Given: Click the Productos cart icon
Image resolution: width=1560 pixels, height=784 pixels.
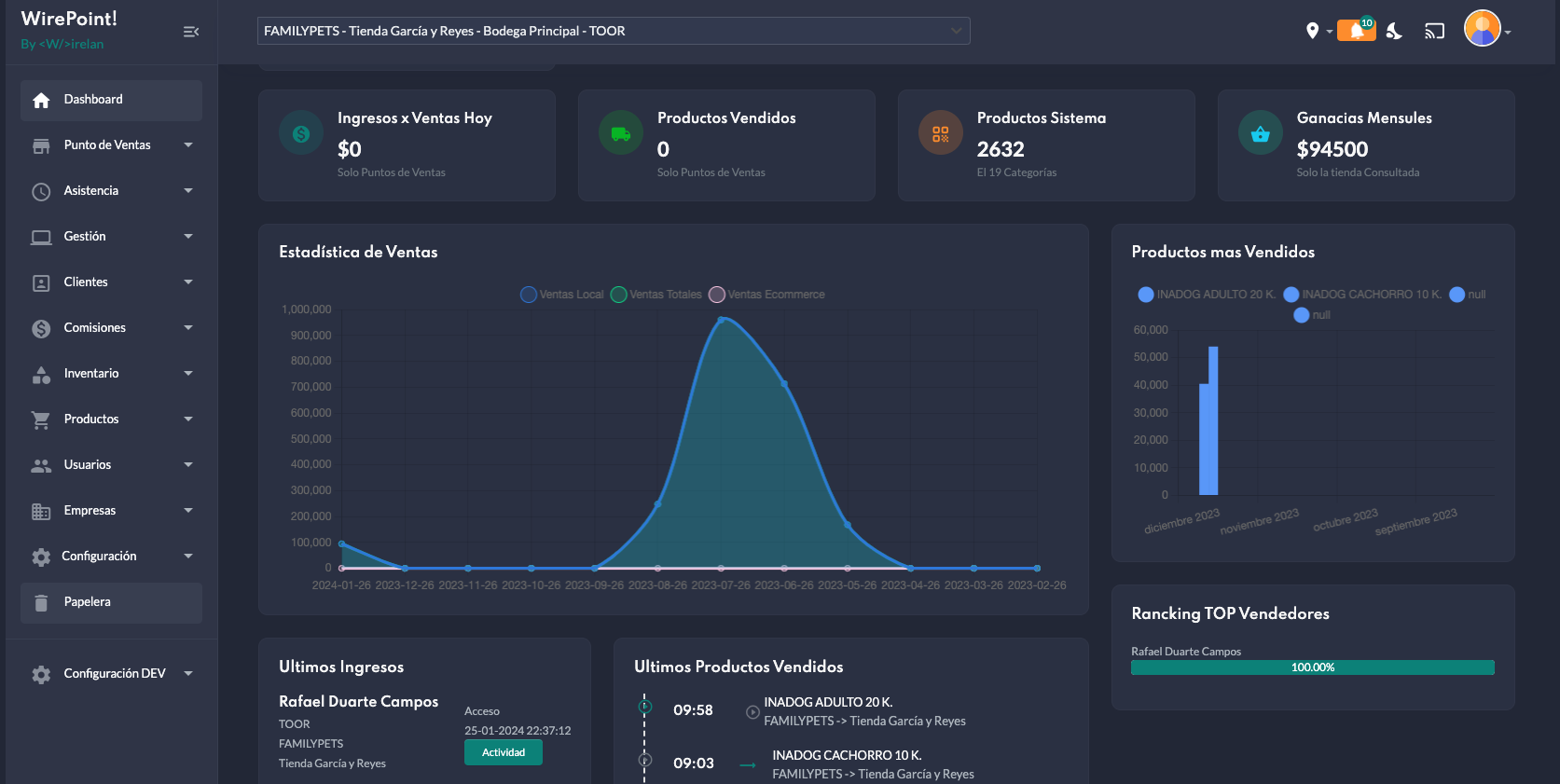Looking at the screenshot, I should click(41, 420).
